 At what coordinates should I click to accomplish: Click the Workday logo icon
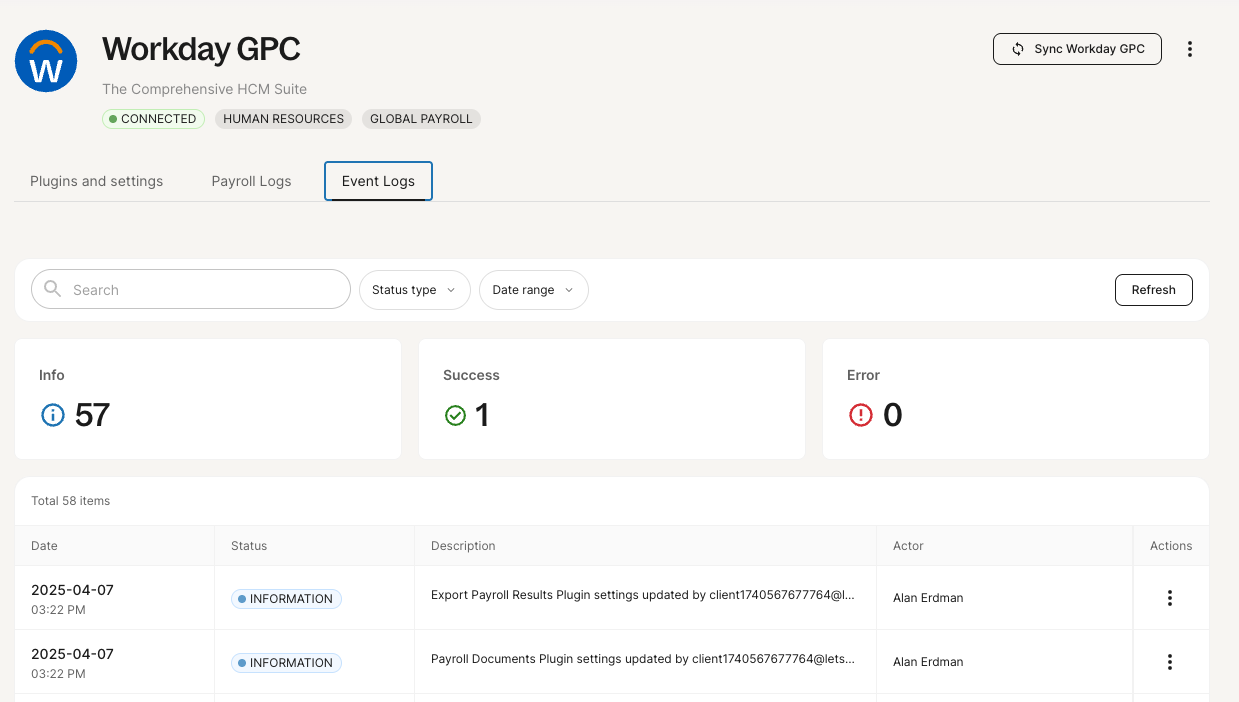pyautogui.click(x=46, y=61)
